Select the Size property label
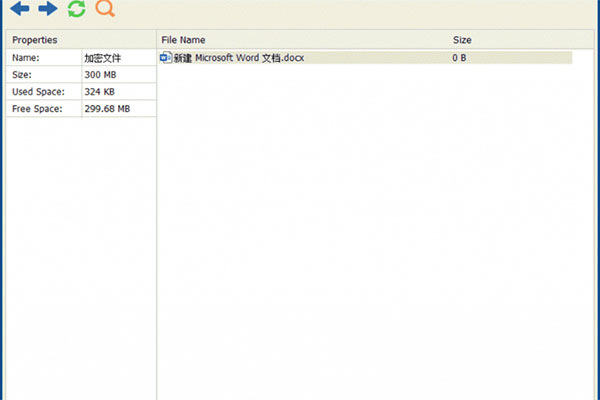Image resolution: width=600 pixels, height=400 pixels. coord(23,75)
